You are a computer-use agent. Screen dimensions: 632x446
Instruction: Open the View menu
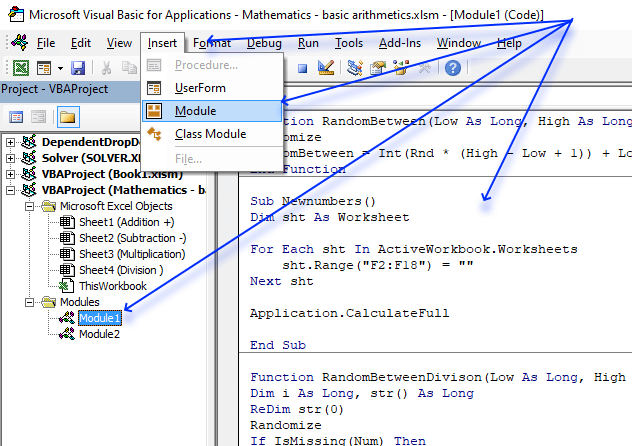click(x=119, y=43)
